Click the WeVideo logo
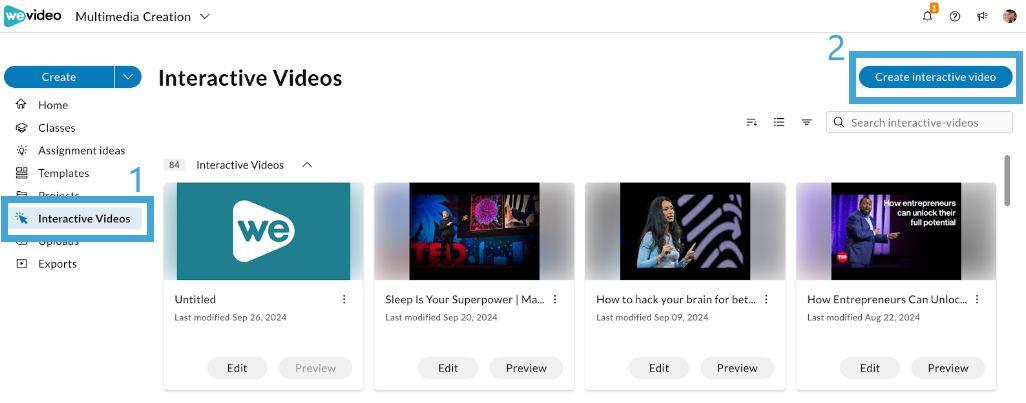Image resolution: width=1026 pixels, height=403 pixels. coord(32,17)
